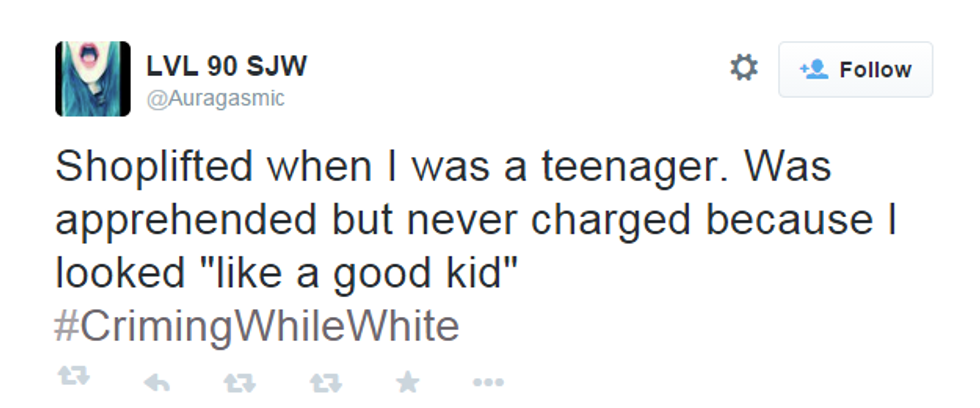The height and width of the screenshot is (408, 980).
Task: Open the user's avatar picture
Action: pyautogui.click(x=92, y=78)
